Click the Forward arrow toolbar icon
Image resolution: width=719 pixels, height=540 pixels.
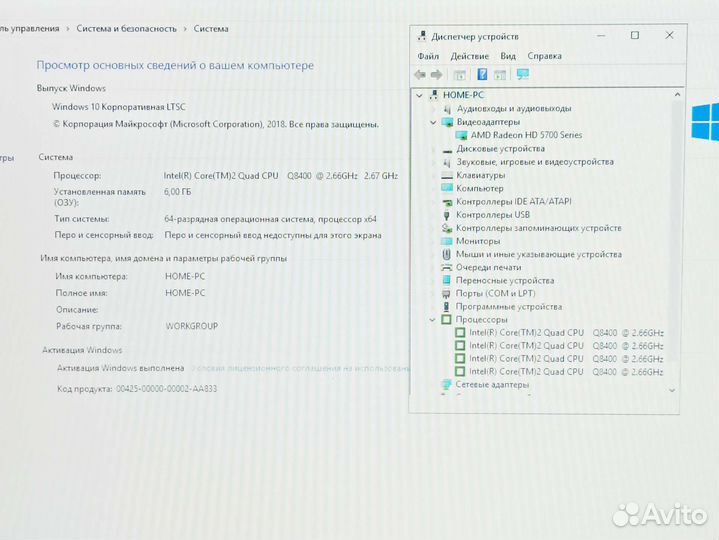(x=437, y=75)
